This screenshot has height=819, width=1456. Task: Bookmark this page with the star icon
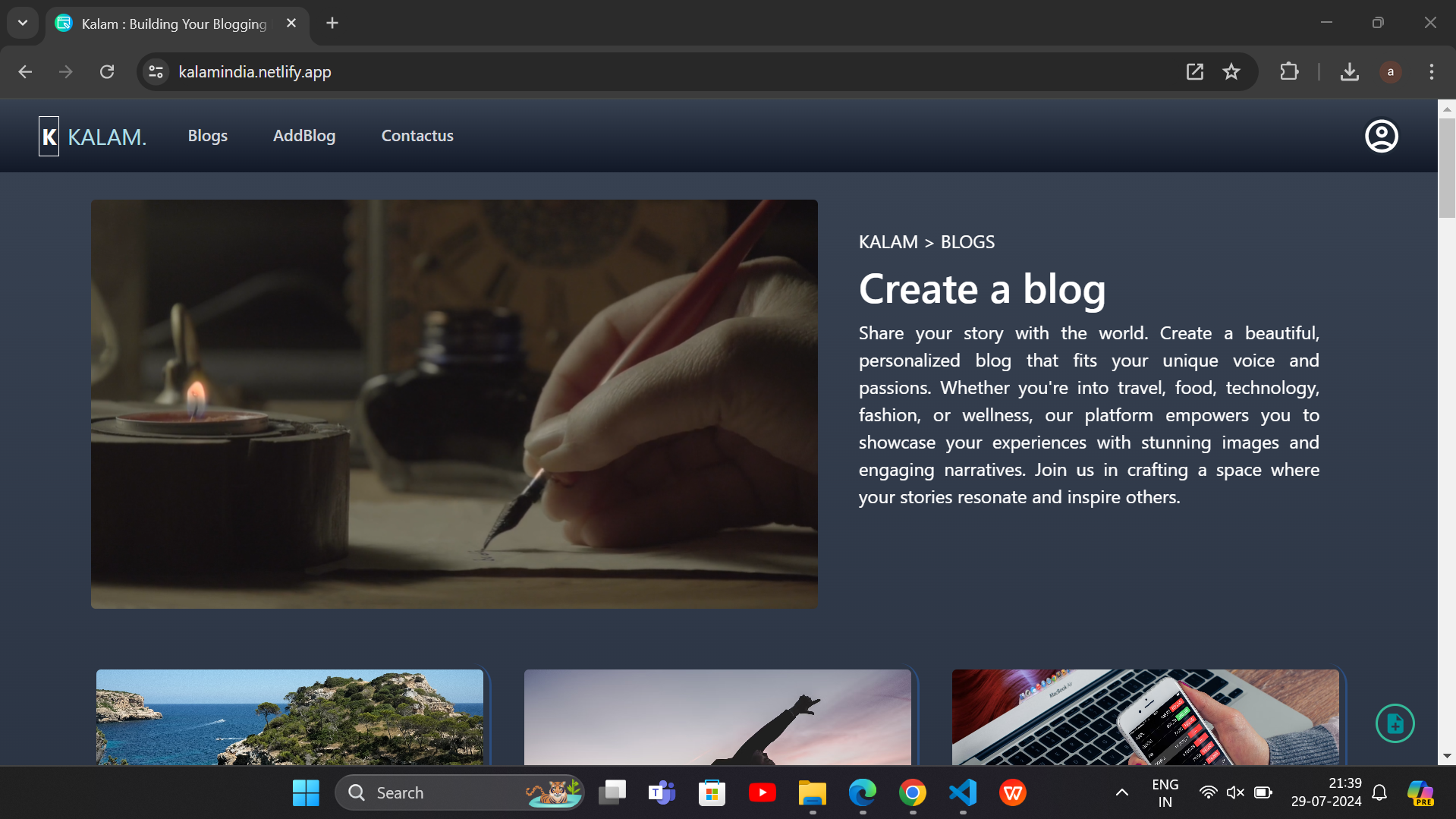[x=1231, y=72]
